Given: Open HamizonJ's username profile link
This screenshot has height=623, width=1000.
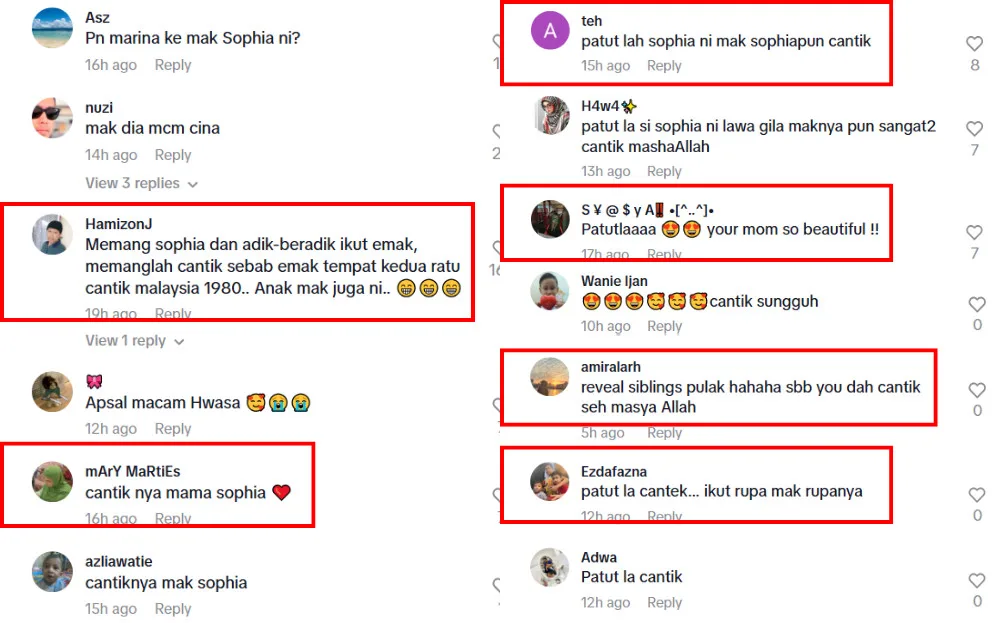Looking at the screenshot, I should [119, 224].
